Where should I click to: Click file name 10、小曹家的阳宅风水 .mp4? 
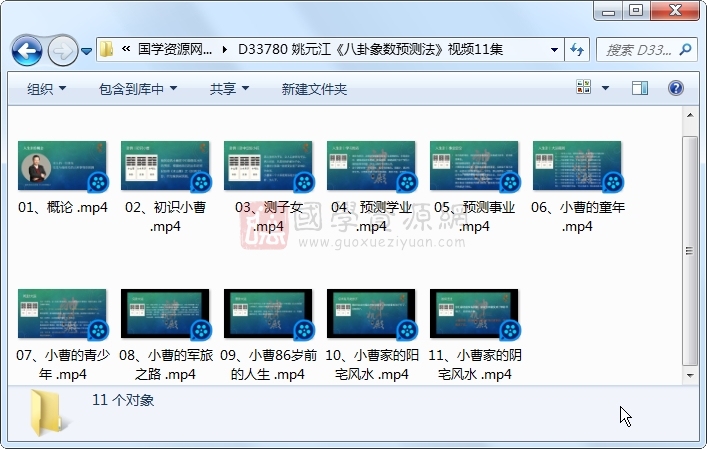372,365
